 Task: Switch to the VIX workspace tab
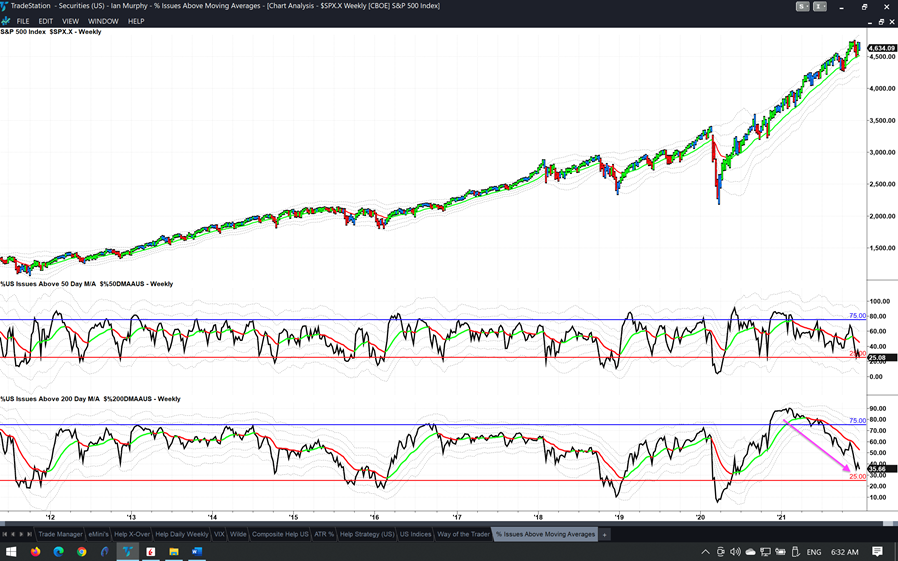click(220, 534)
